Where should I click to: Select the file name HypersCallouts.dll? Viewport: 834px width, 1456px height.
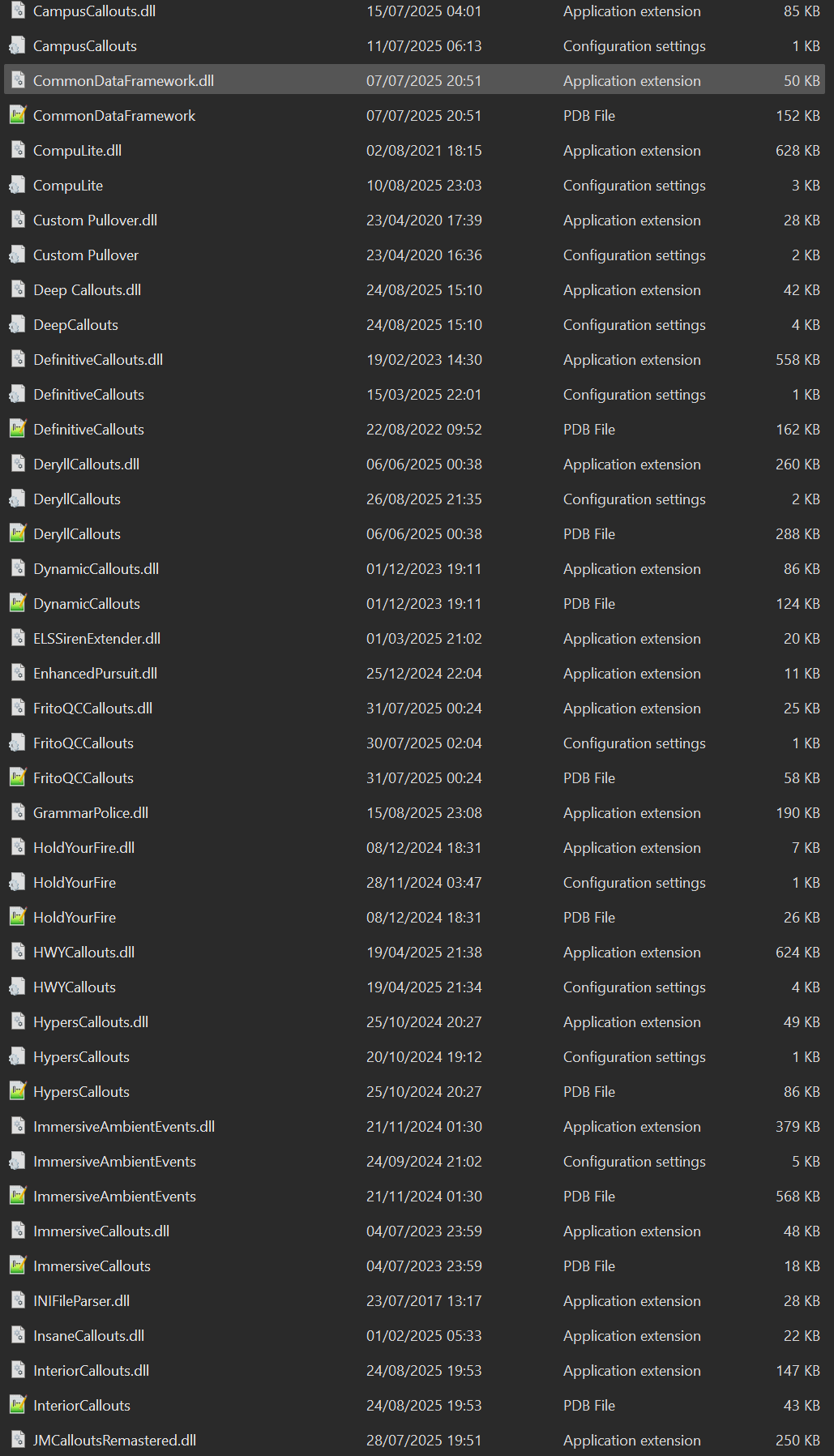coord(91,1022)
